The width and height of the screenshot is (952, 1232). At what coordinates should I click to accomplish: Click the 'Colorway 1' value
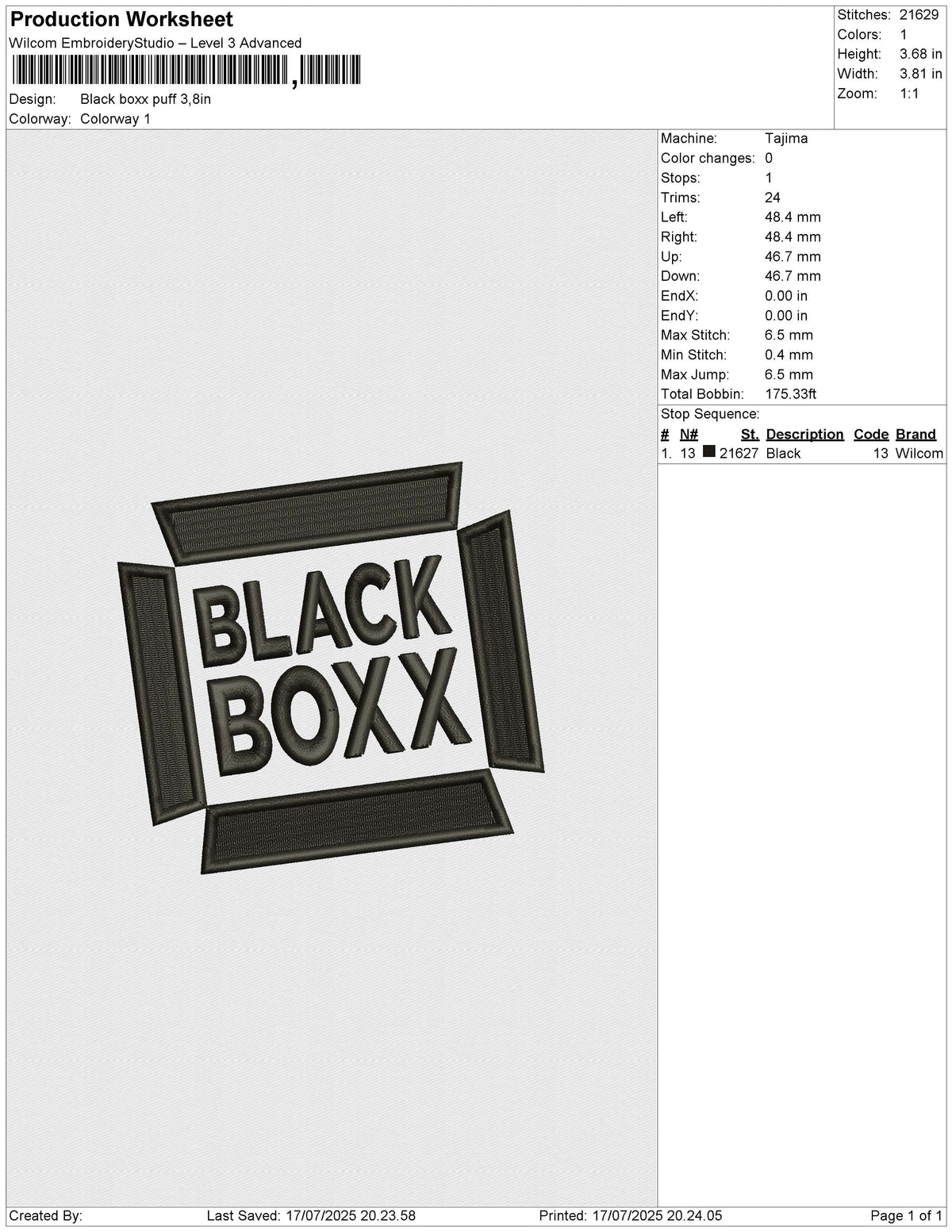[x=116, y=119]
